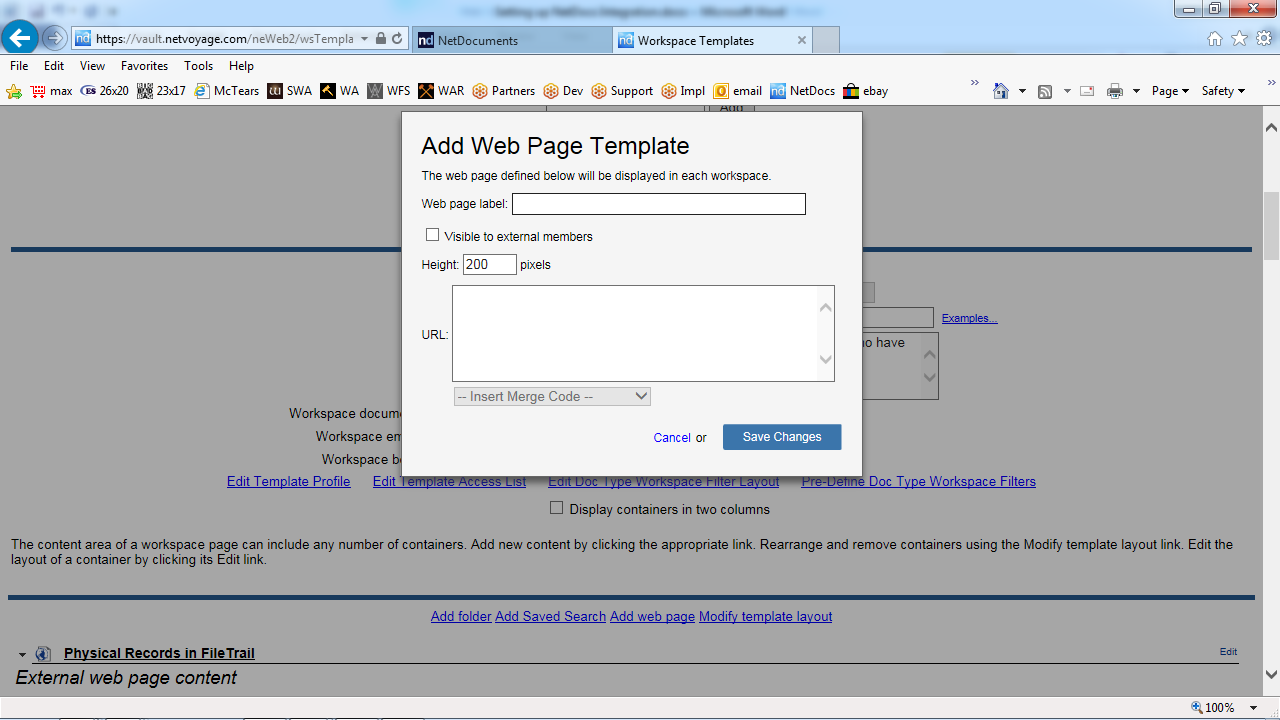The width and height of the screenshot is (1280, 720).
Task: Click the browser Back arrow button
Action: (20, 38)
